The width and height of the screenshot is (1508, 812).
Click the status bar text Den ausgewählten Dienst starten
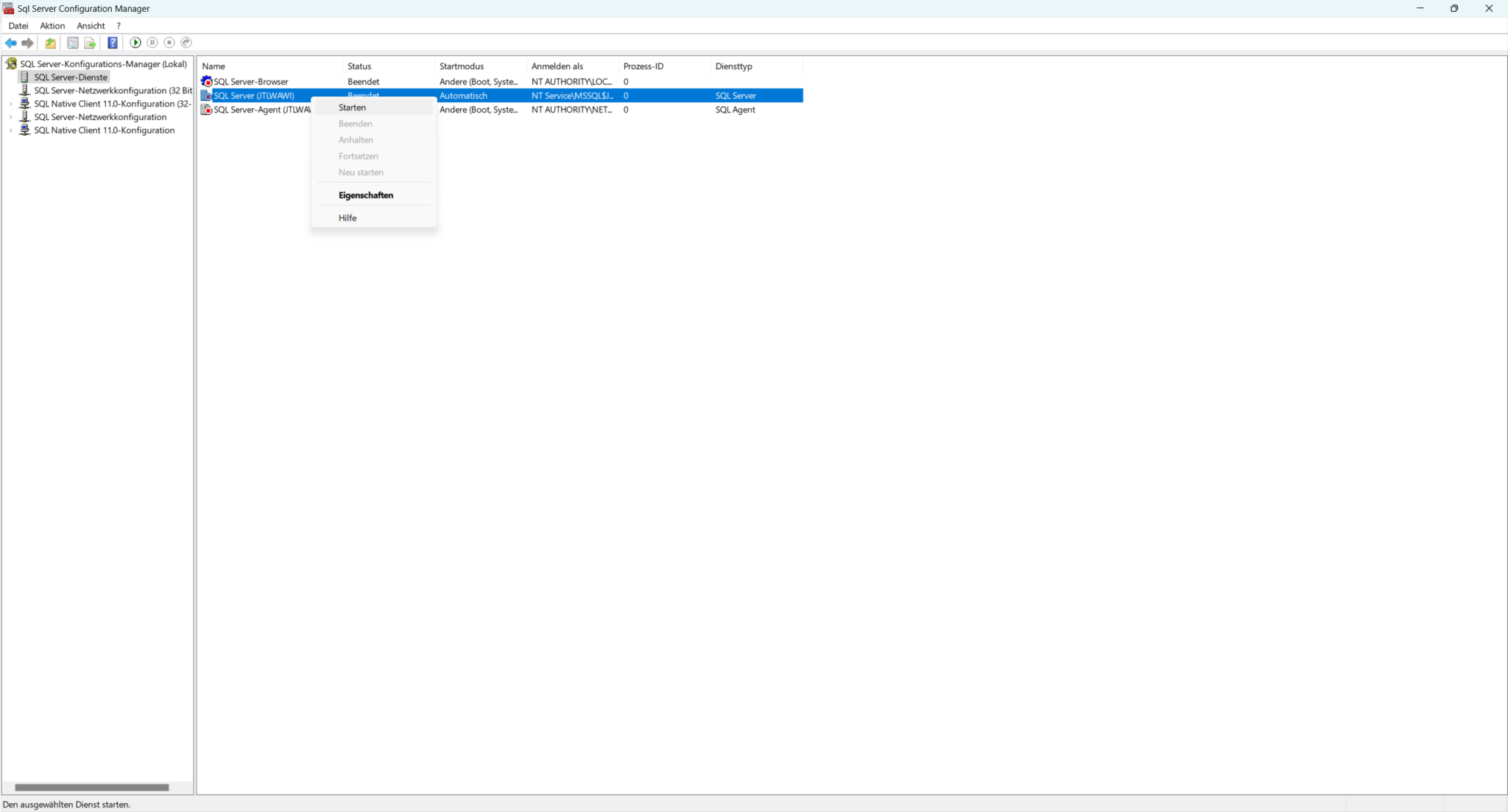click(x=66, y=805)
